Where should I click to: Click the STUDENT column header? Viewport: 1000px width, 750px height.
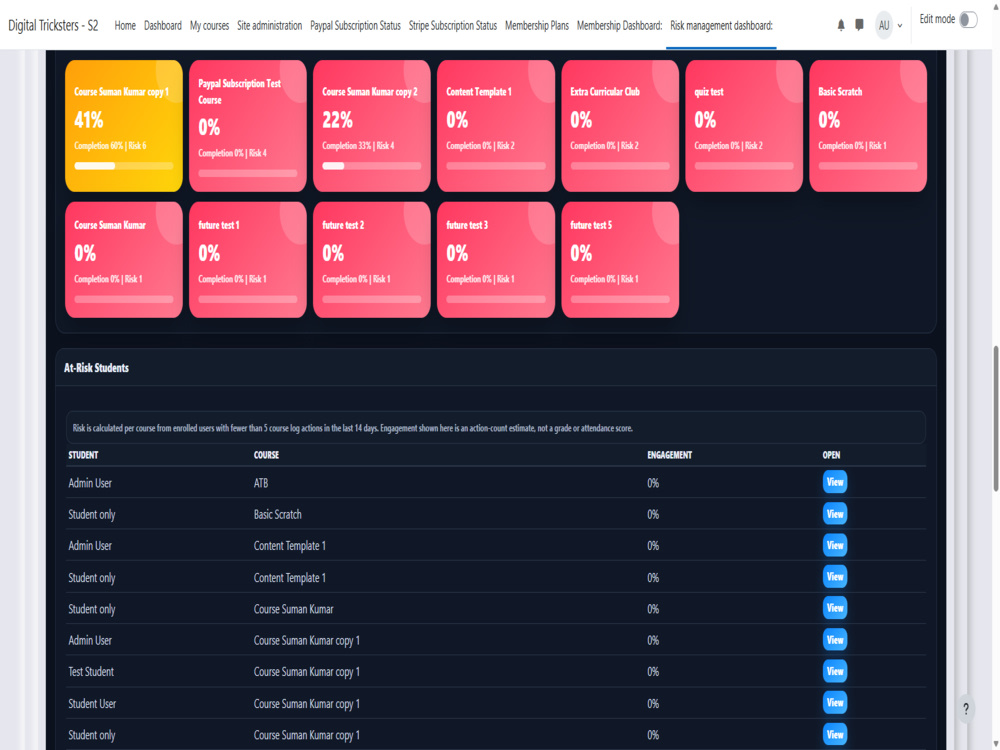pos(83,455)
